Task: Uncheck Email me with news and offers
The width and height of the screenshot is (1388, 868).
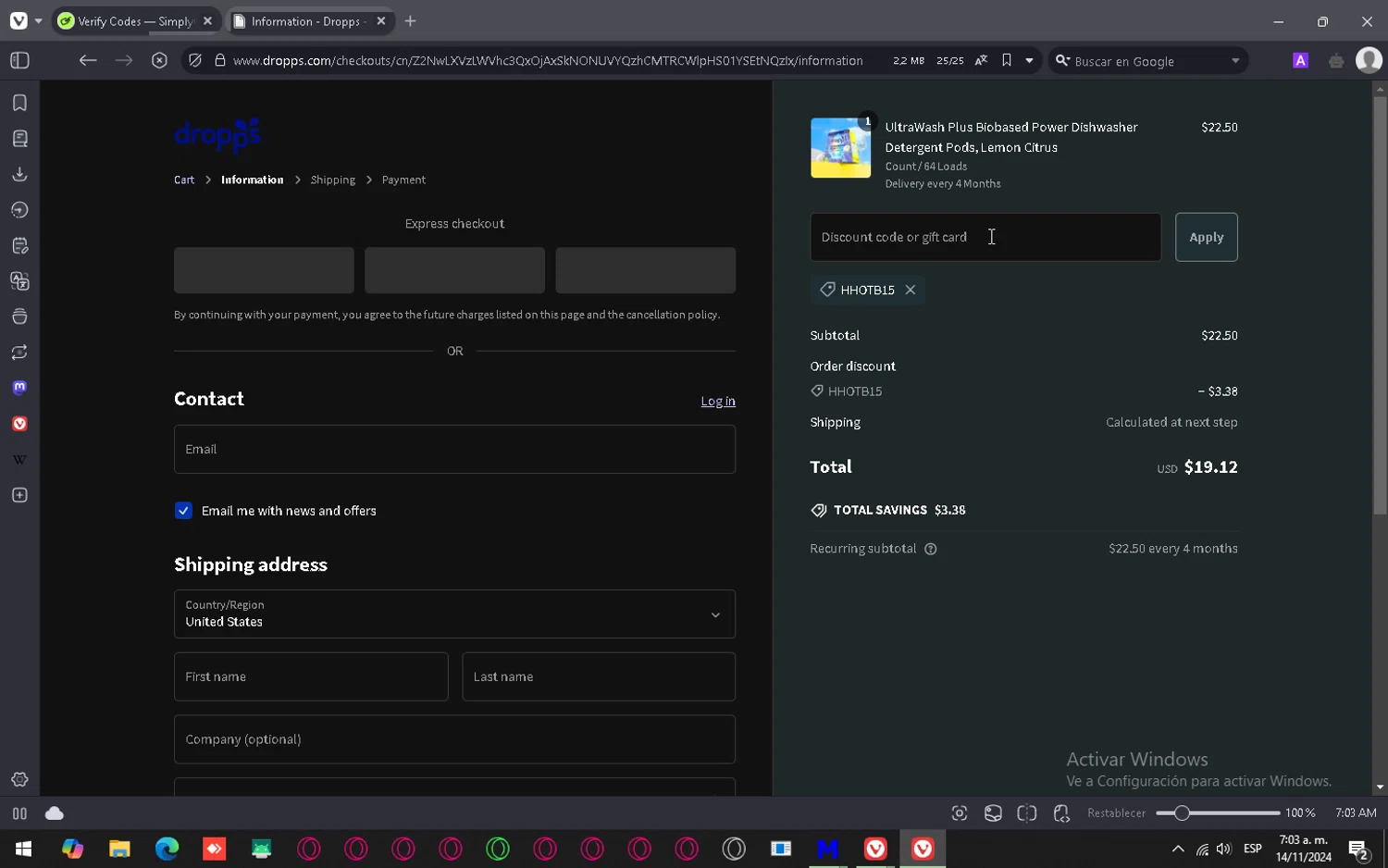Action: click(183, 511)
